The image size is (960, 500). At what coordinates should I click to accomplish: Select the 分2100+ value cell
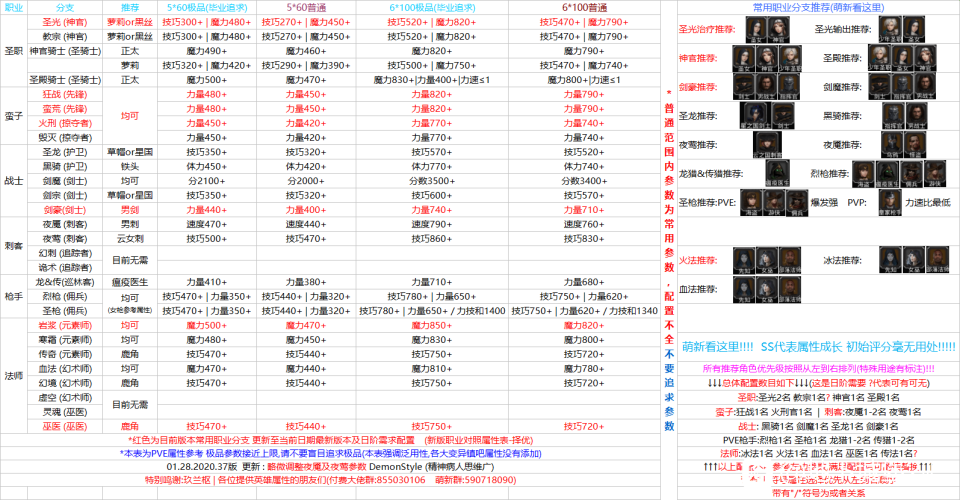click(207, 181)
